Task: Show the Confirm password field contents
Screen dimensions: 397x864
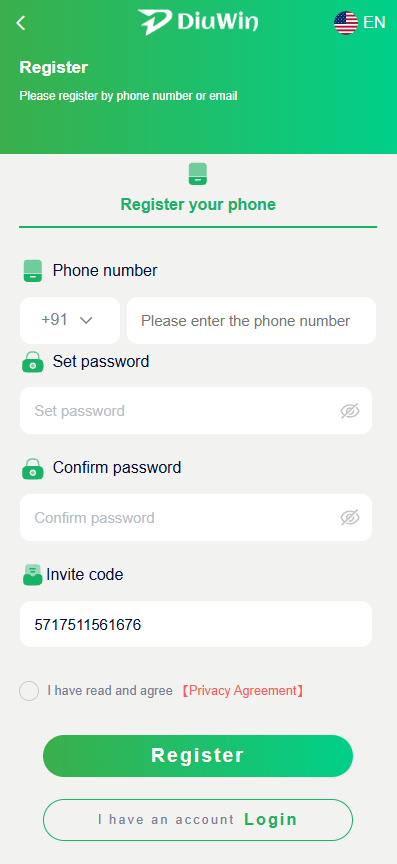Action: click(x=350, y=517)
